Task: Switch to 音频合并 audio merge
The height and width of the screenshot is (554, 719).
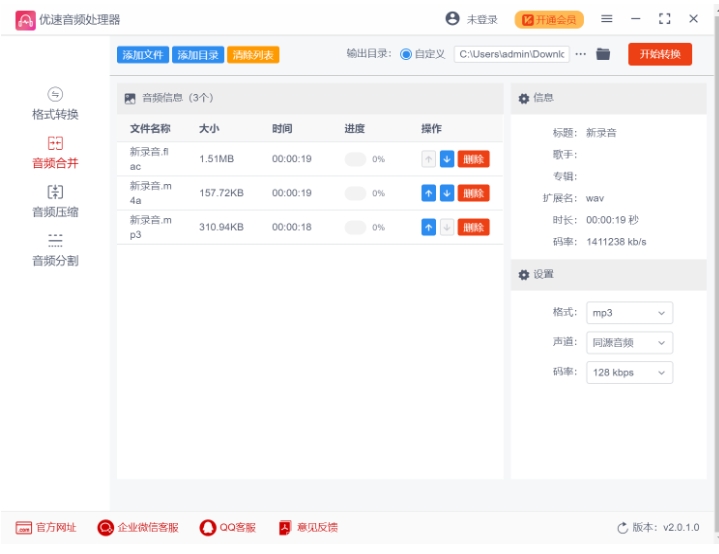Action: click(55, 153)
